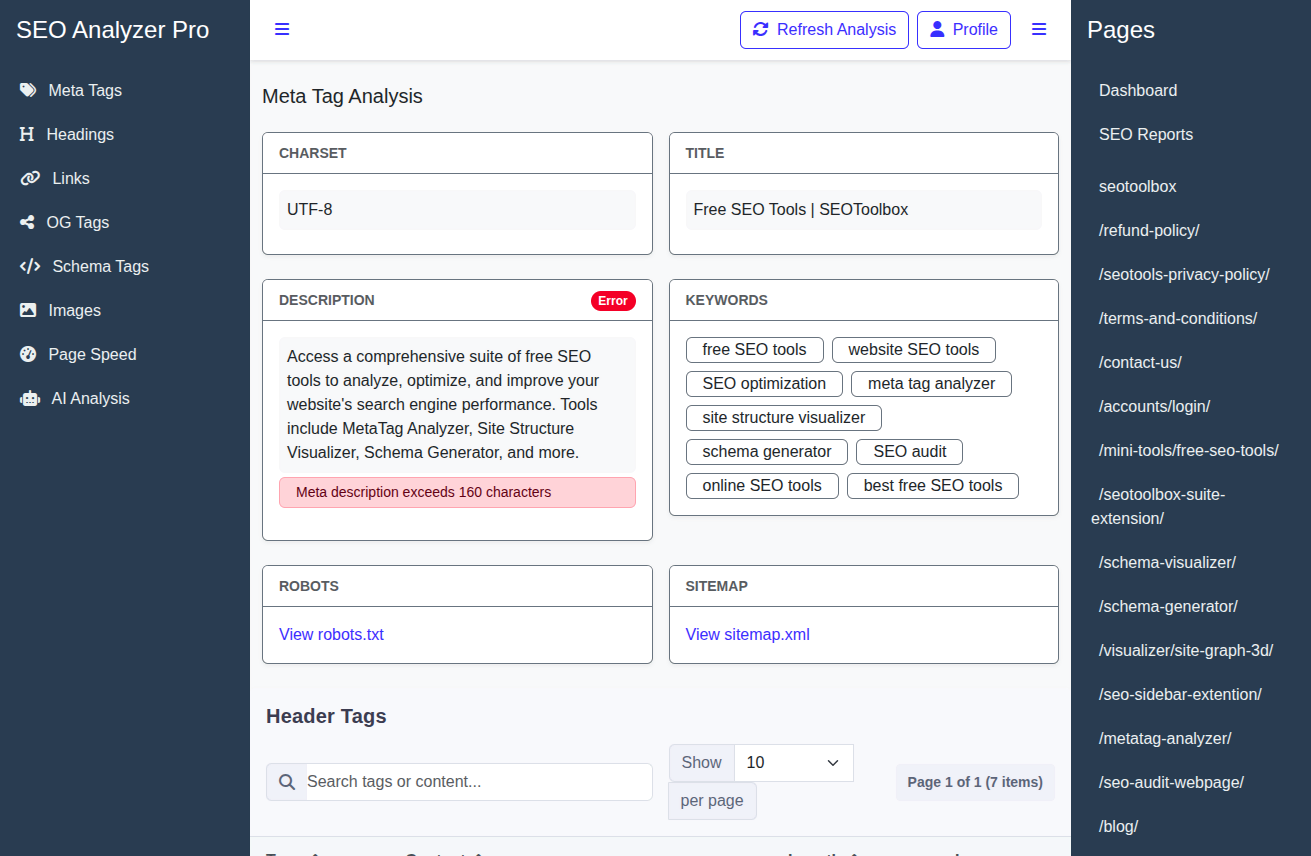Open the robots.txt link
1311x856 pixels.
tap(331, 634)
